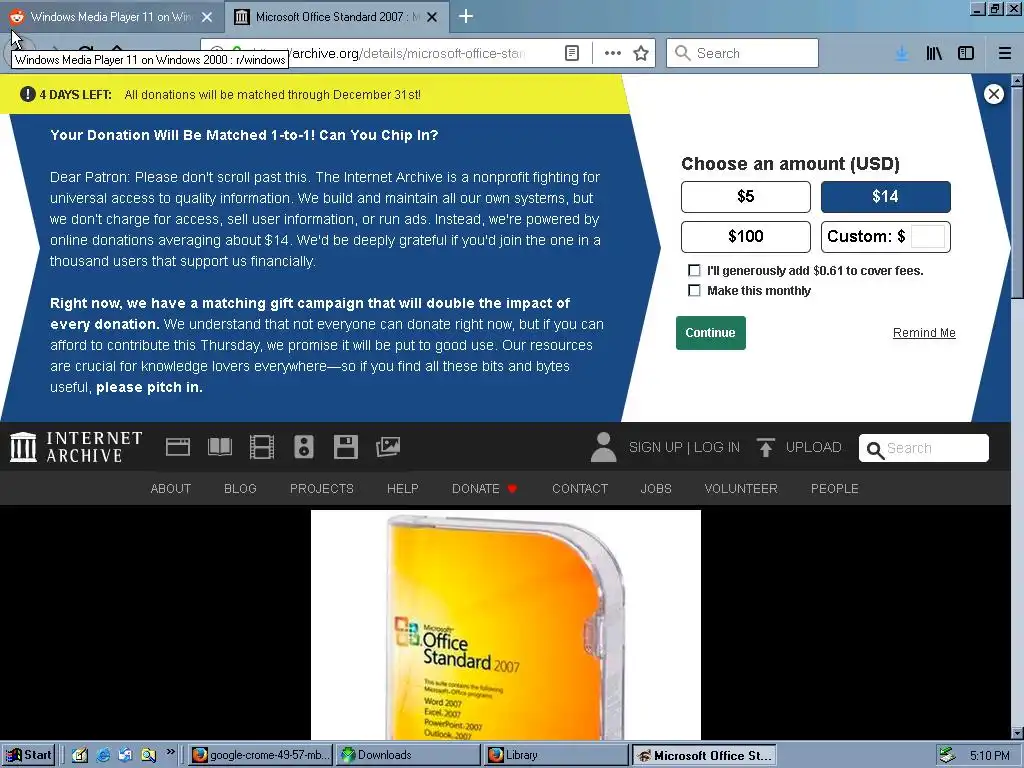Open the PROJECTS nav item

point(321,488)
